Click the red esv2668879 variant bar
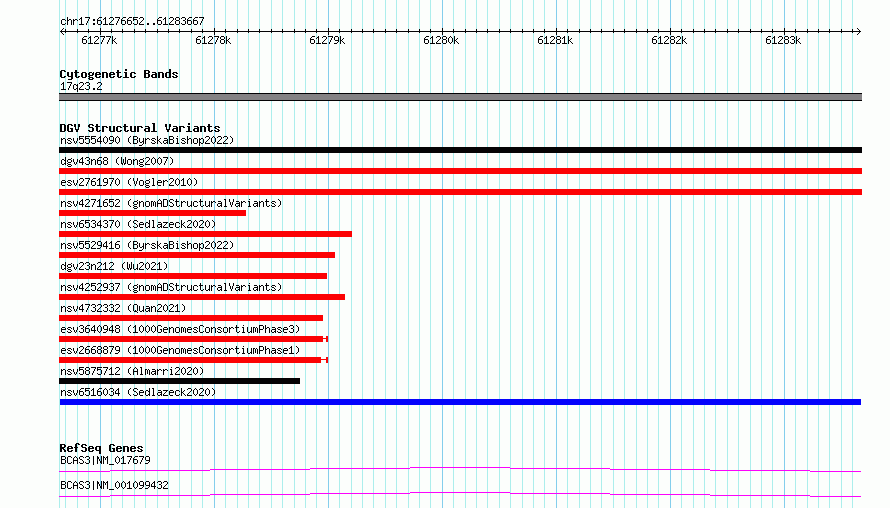Viewport: 890px width, 508px height. click(194, 360)
